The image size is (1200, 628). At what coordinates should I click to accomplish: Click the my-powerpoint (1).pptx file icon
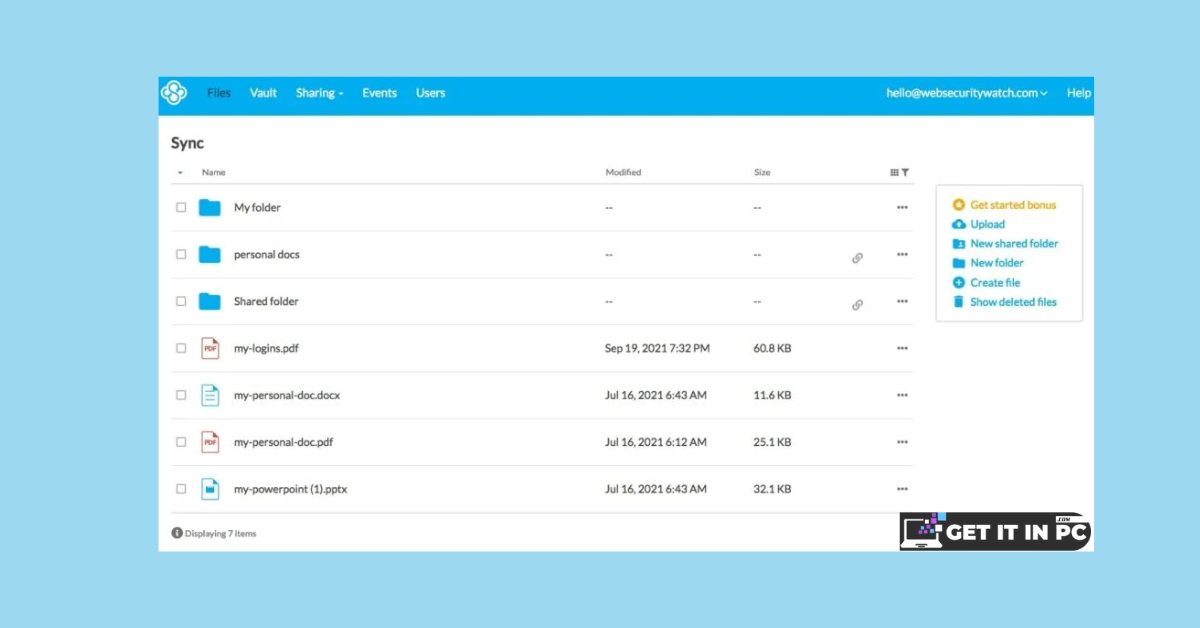210,489
